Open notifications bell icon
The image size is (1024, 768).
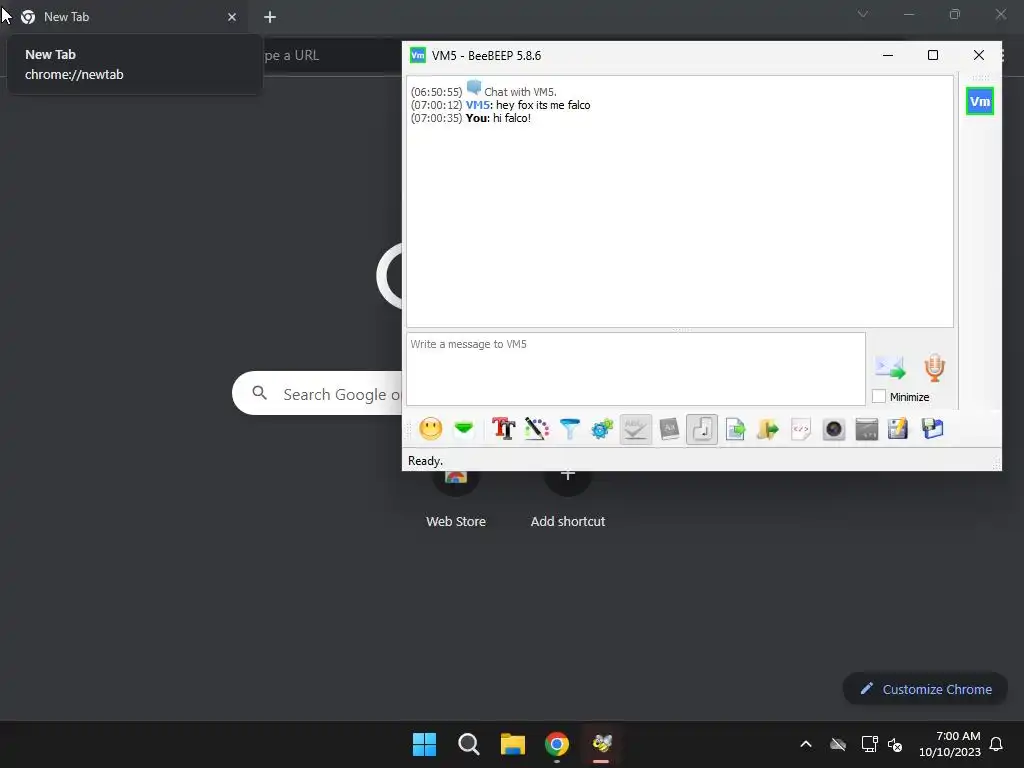point(996,744)
